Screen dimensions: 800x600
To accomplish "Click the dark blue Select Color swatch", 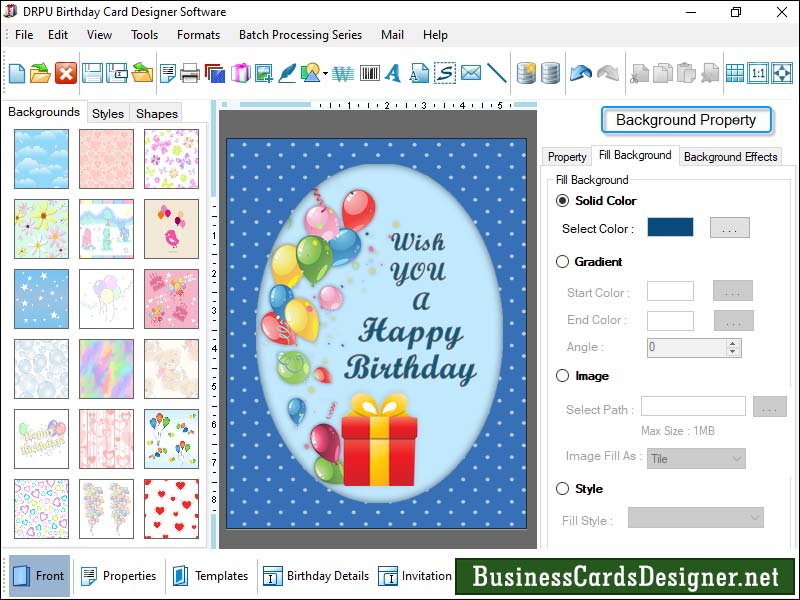I will [x=670, y=228].
